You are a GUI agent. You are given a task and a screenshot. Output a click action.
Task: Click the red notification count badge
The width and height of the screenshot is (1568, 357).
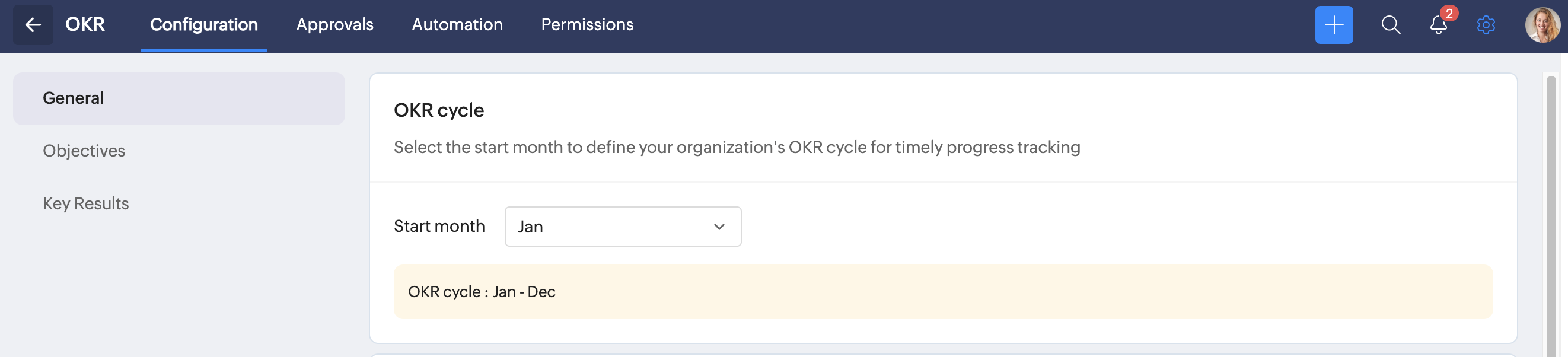point(1449,14)
